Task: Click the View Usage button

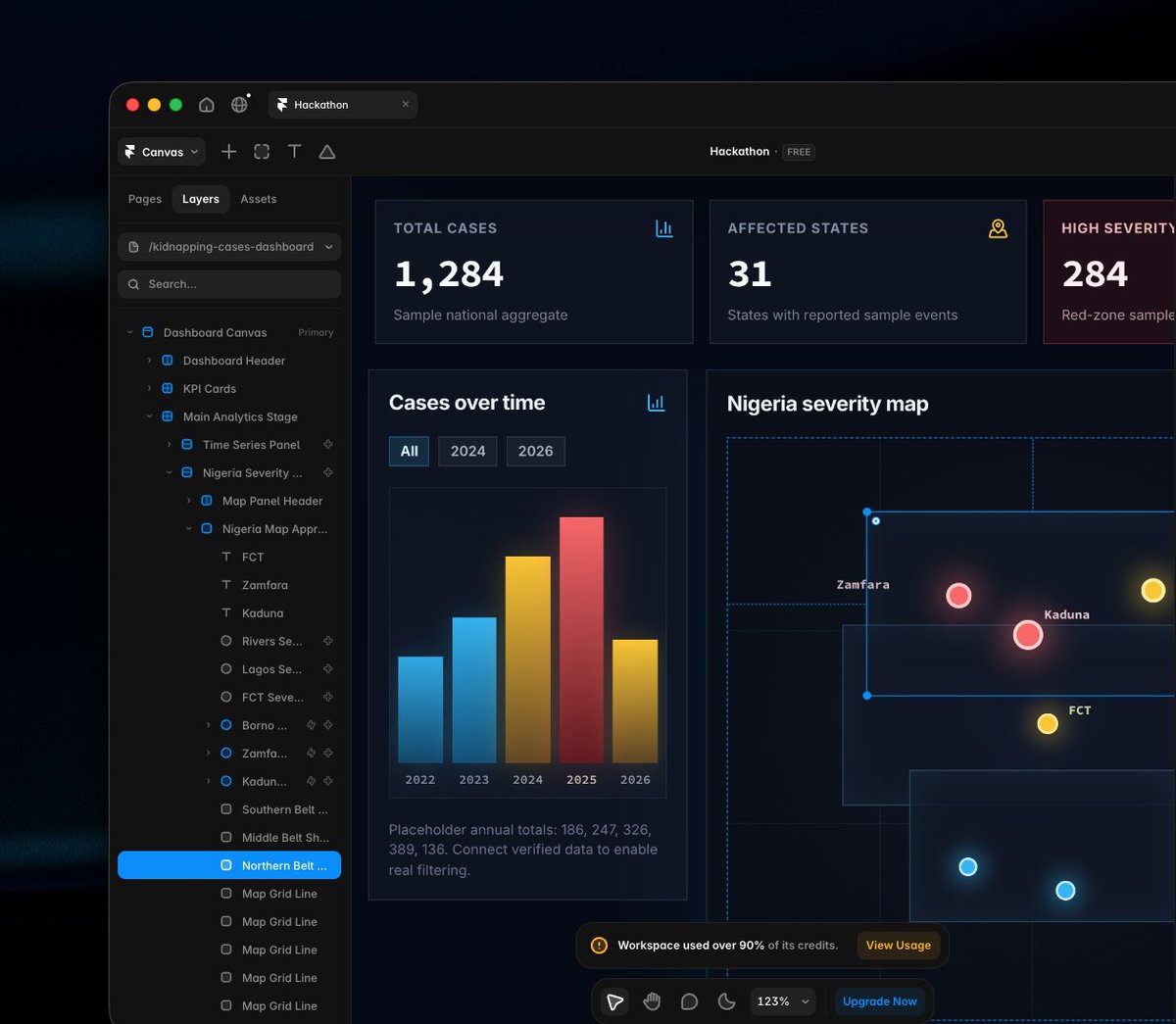Action: (x=899, y=946)
